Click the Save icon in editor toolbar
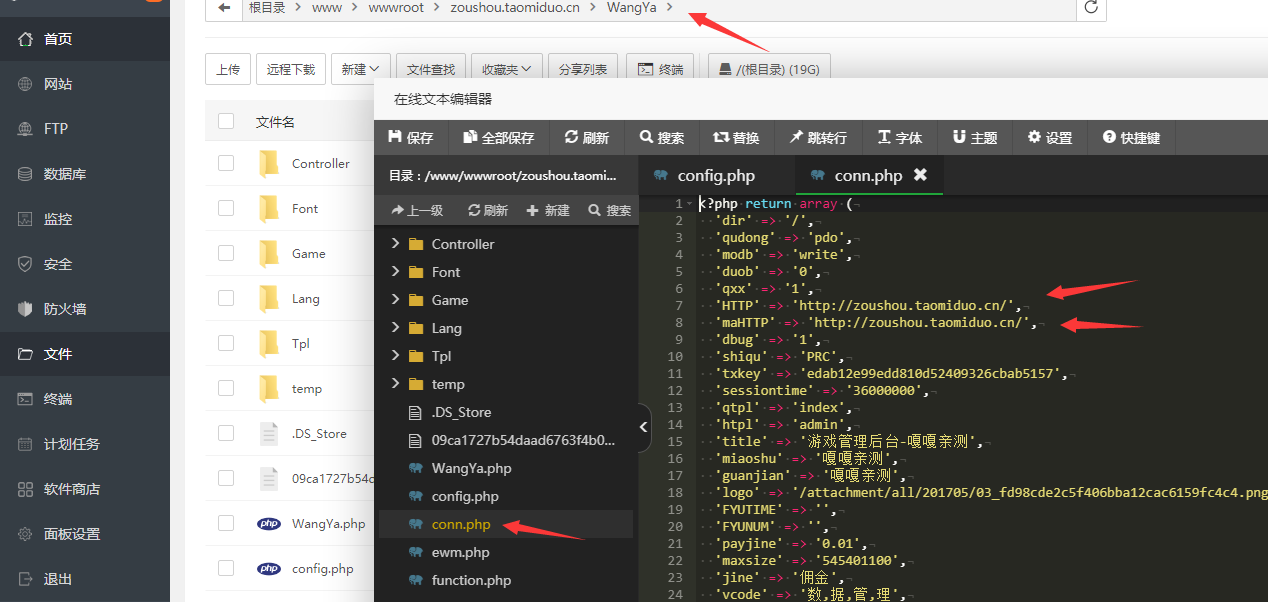The image size is (1268, 602). click(395, 138)
